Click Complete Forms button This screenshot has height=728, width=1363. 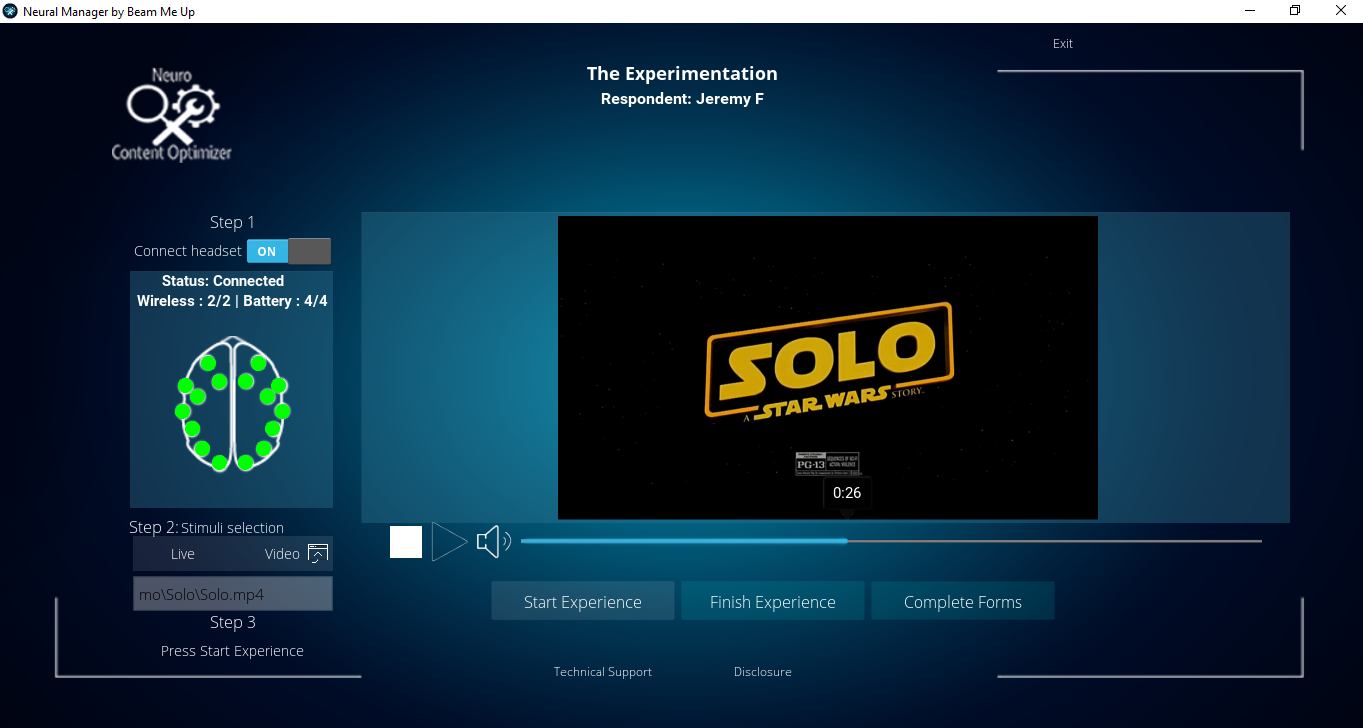pos(963,602)
